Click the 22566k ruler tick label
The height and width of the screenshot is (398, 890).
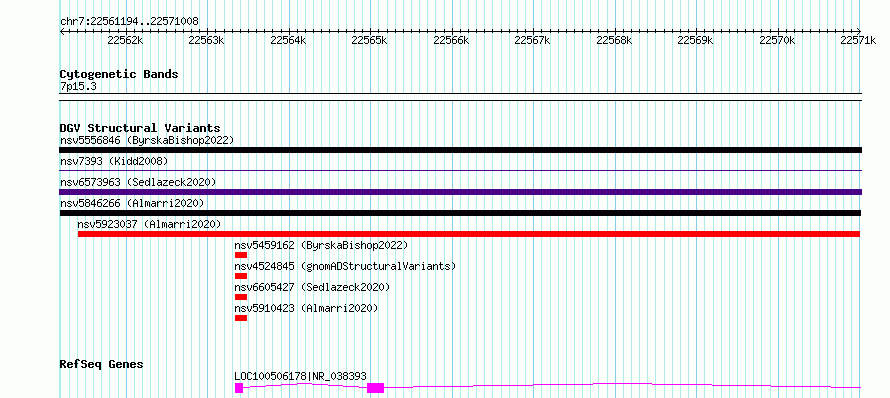point(451,40)
